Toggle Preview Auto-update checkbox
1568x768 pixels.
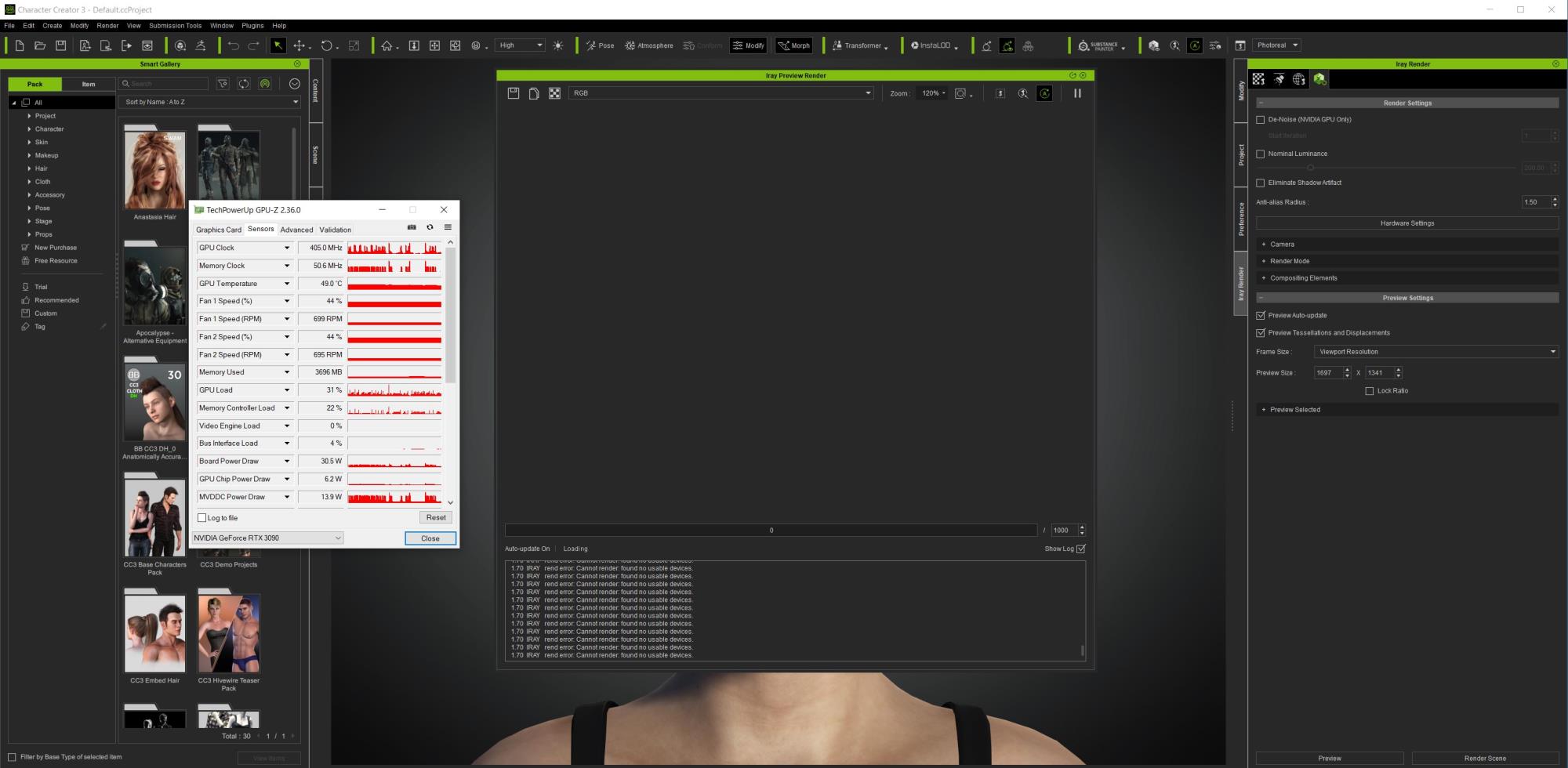click(x=1261, y=316)
